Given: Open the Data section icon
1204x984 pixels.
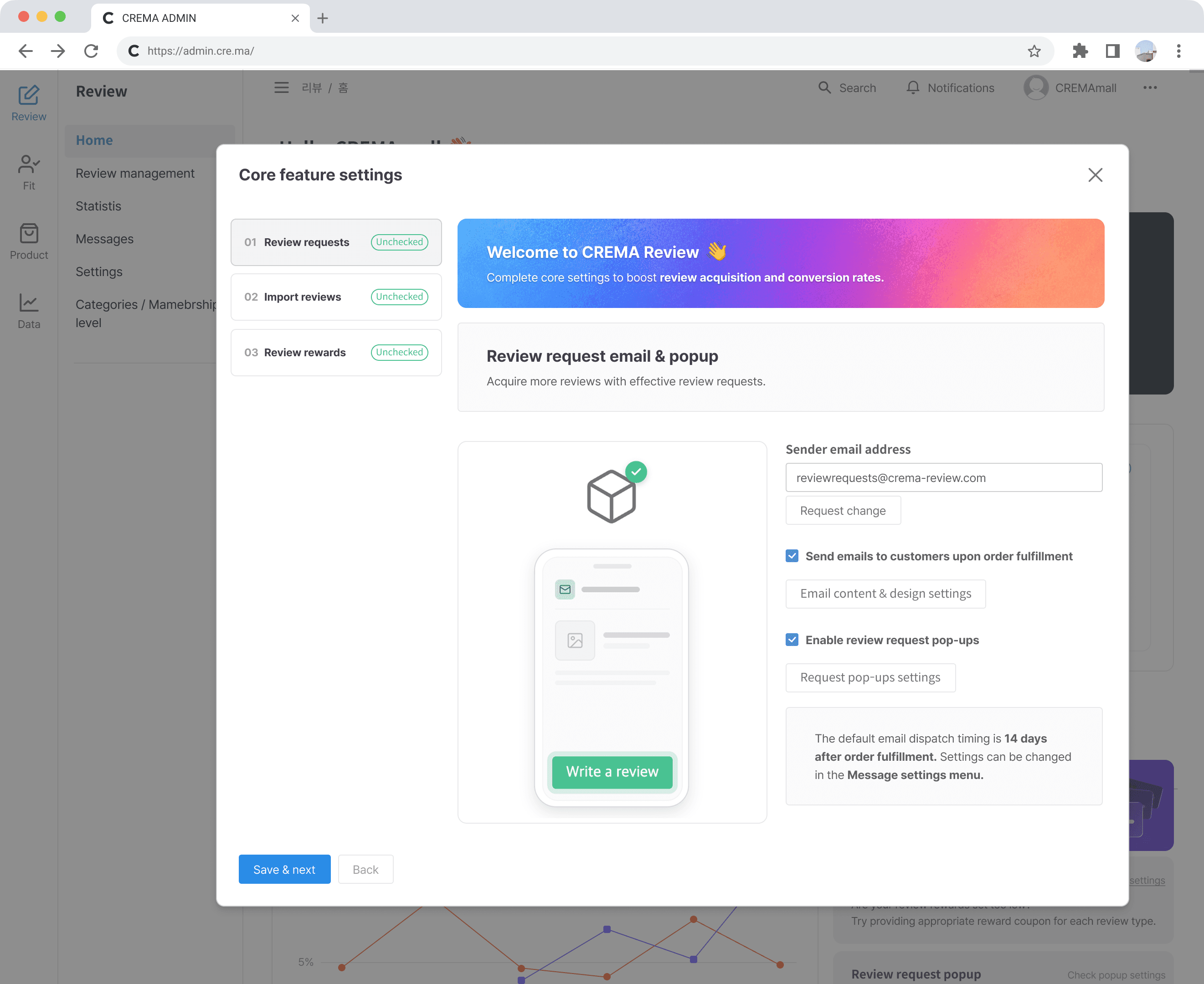Looking at the screenshot, I should point(28,302).
